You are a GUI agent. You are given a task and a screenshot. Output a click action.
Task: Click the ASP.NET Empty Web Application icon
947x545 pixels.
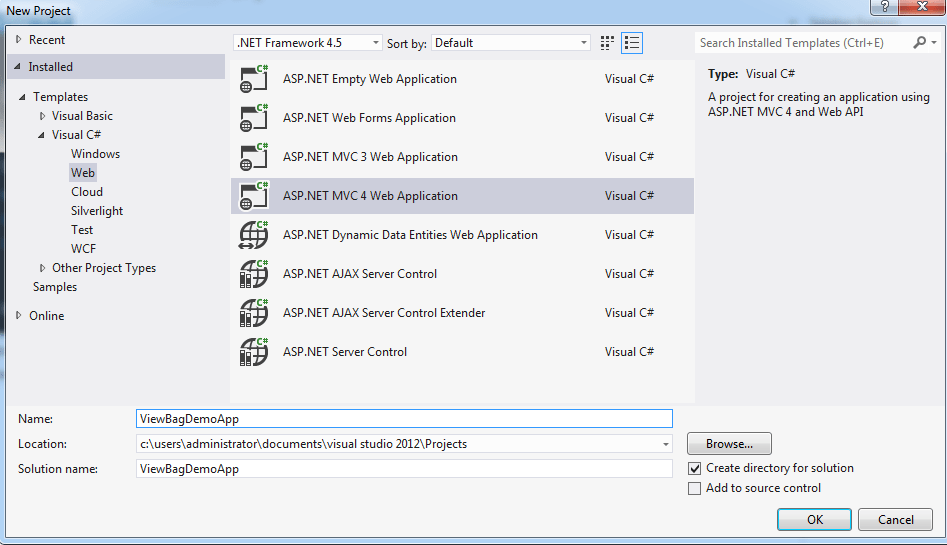pyautogui.click(x=254, y=79)
